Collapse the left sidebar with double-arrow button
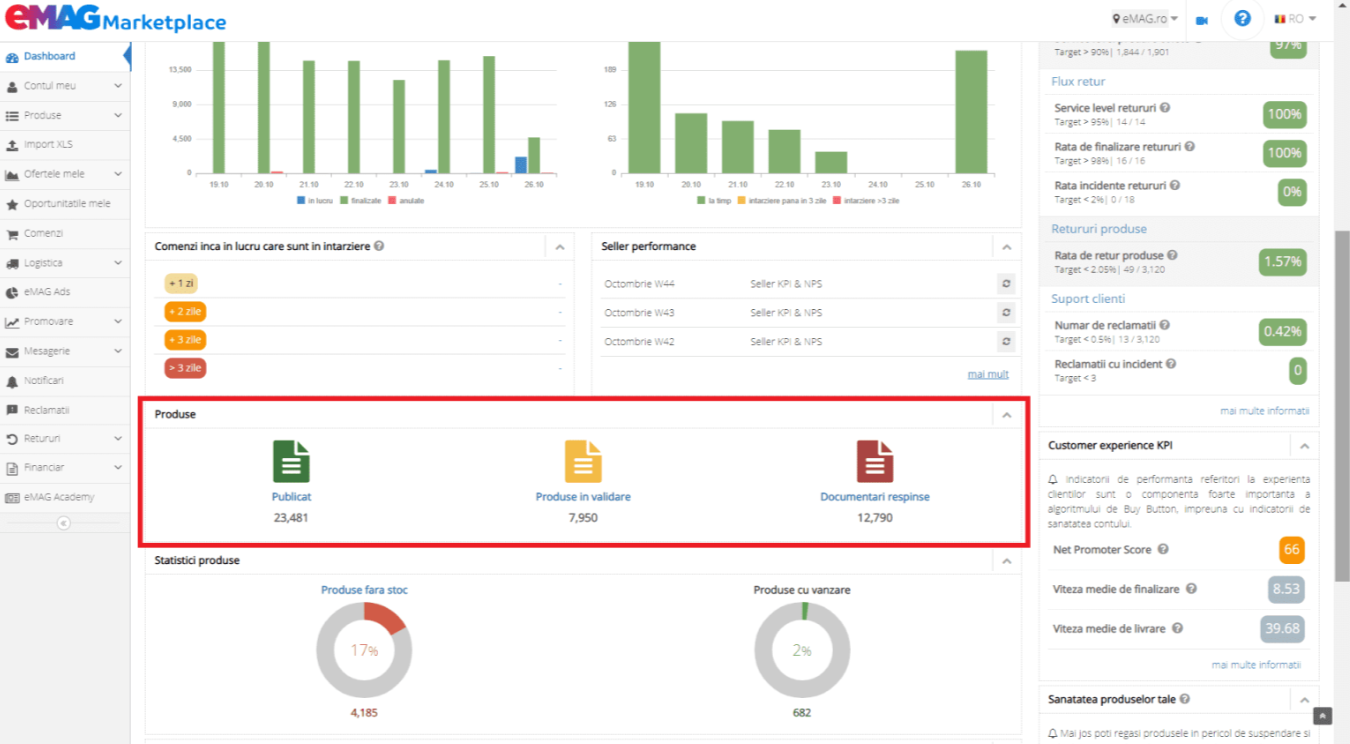This screenshot has width=1350, height=744. coord(64,523)
